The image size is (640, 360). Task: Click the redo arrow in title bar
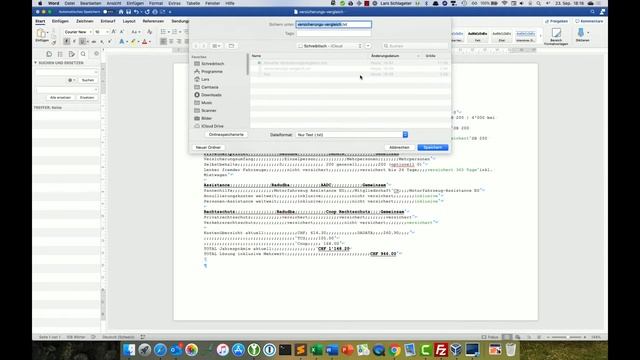[x=147, y=12]
